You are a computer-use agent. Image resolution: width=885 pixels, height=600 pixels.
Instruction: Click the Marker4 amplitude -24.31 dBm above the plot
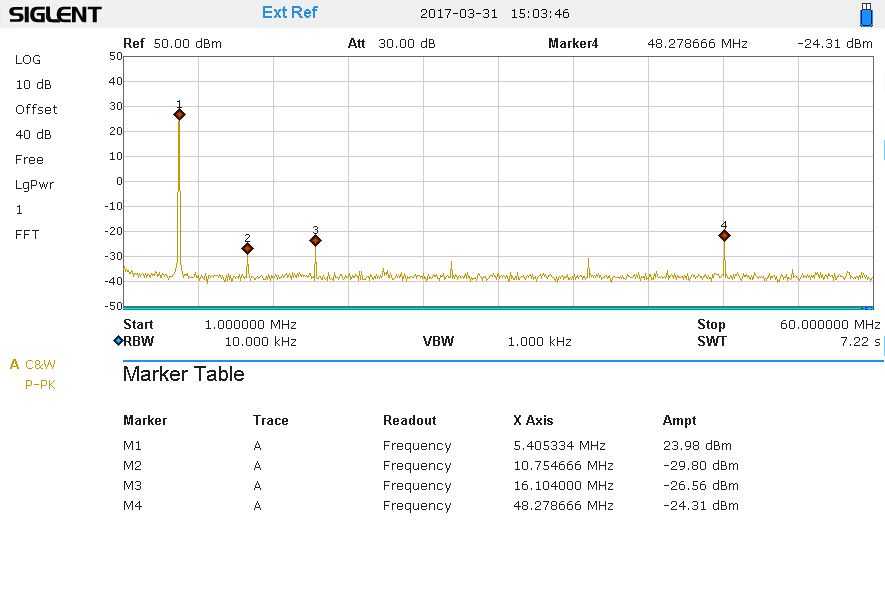(x=835, y=43)
